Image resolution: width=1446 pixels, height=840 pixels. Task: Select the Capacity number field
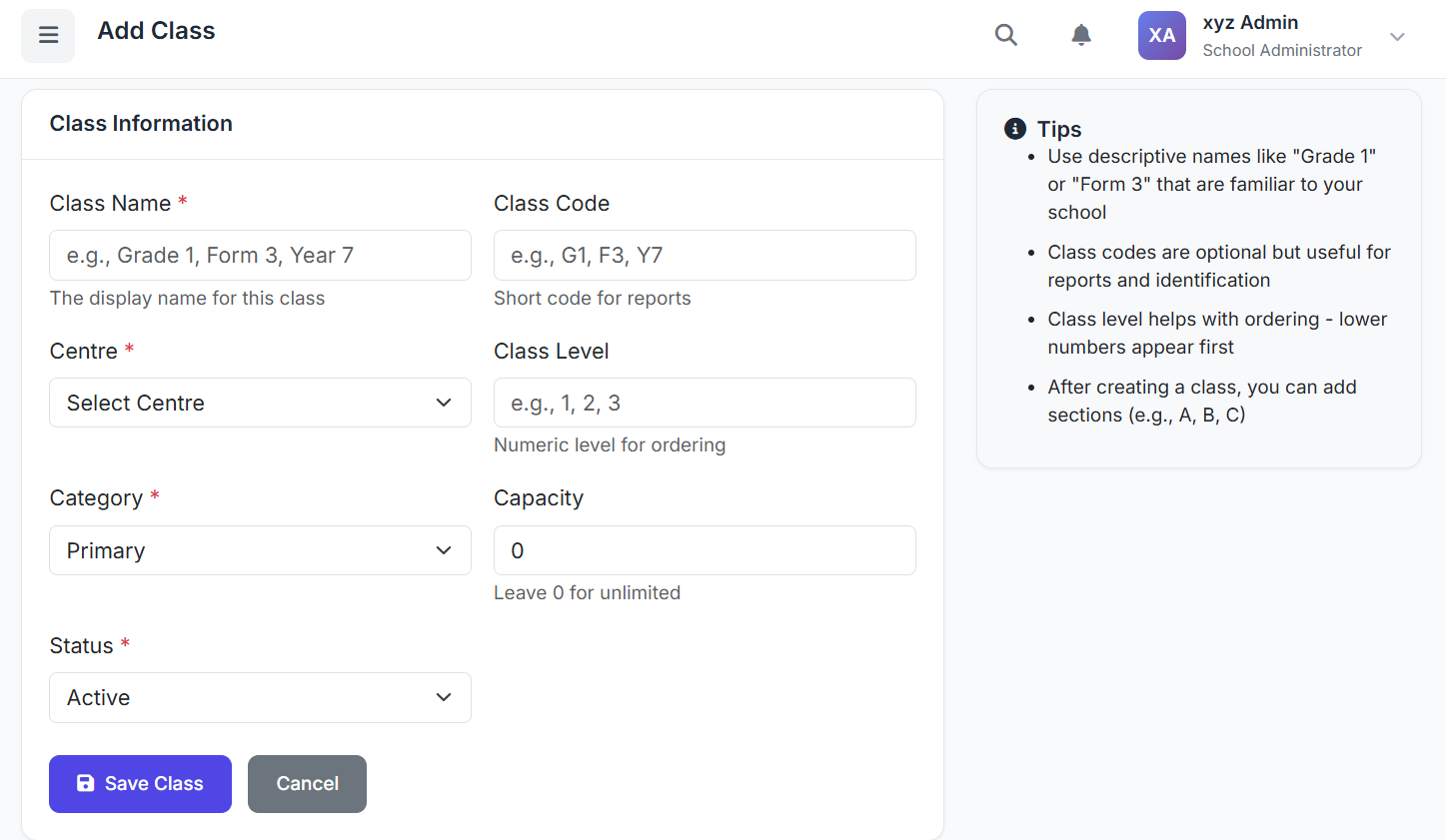point(704,550)
